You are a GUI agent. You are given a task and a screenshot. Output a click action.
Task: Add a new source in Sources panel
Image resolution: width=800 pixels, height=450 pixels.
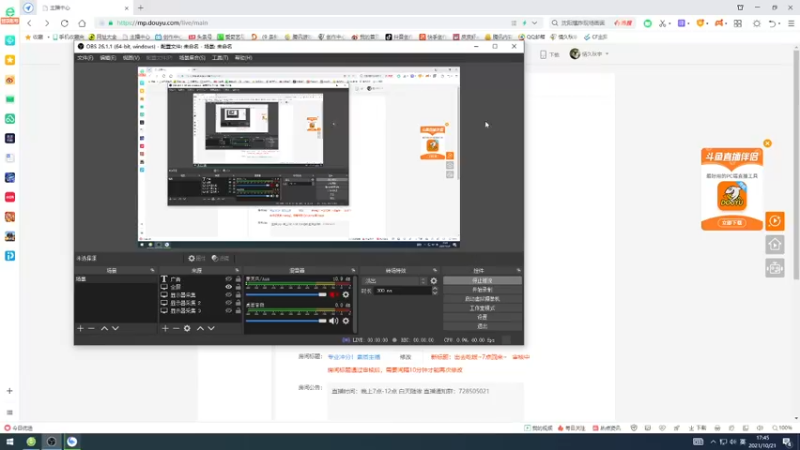click(x=165, y=329)
